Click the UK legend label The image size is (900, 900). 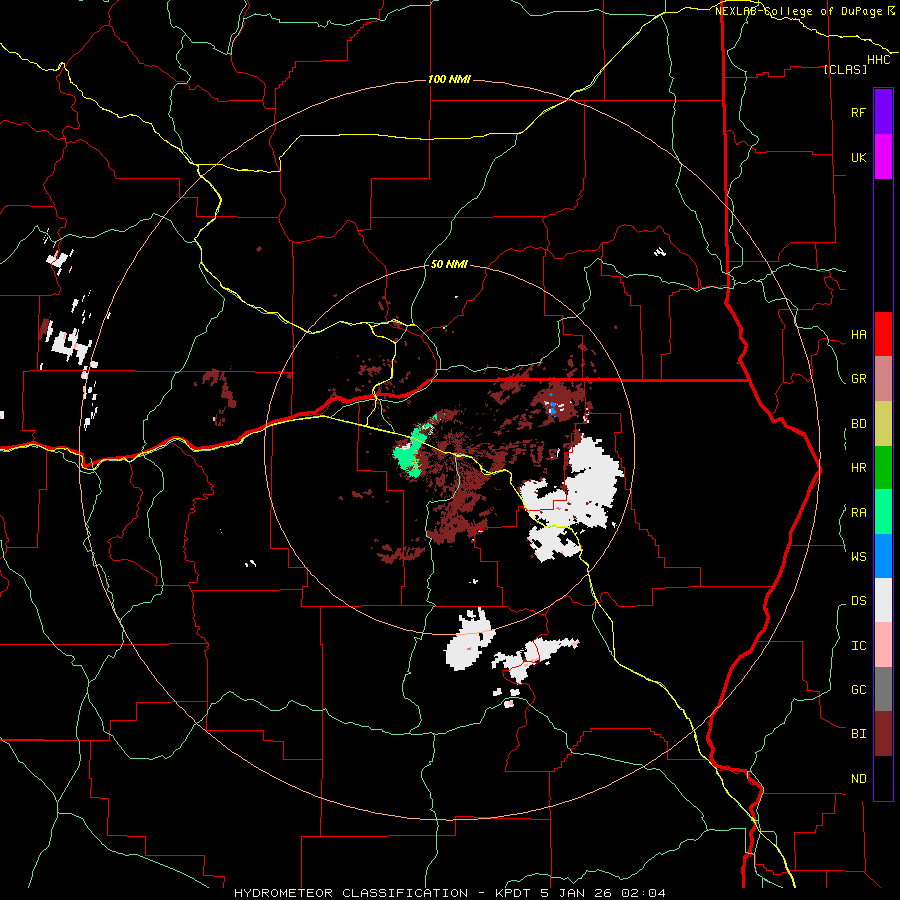(x=858, y=157)
